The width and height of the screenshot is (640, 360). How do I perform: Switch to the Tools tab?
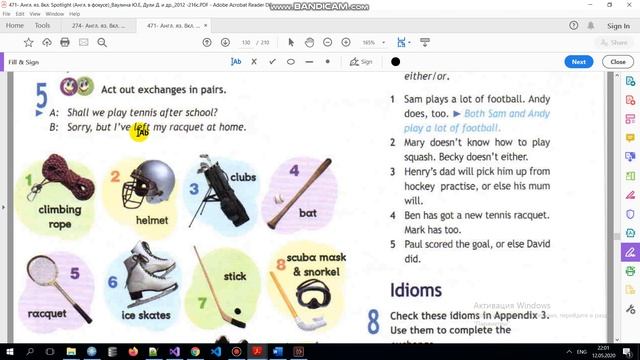click(x=42, y=25)
